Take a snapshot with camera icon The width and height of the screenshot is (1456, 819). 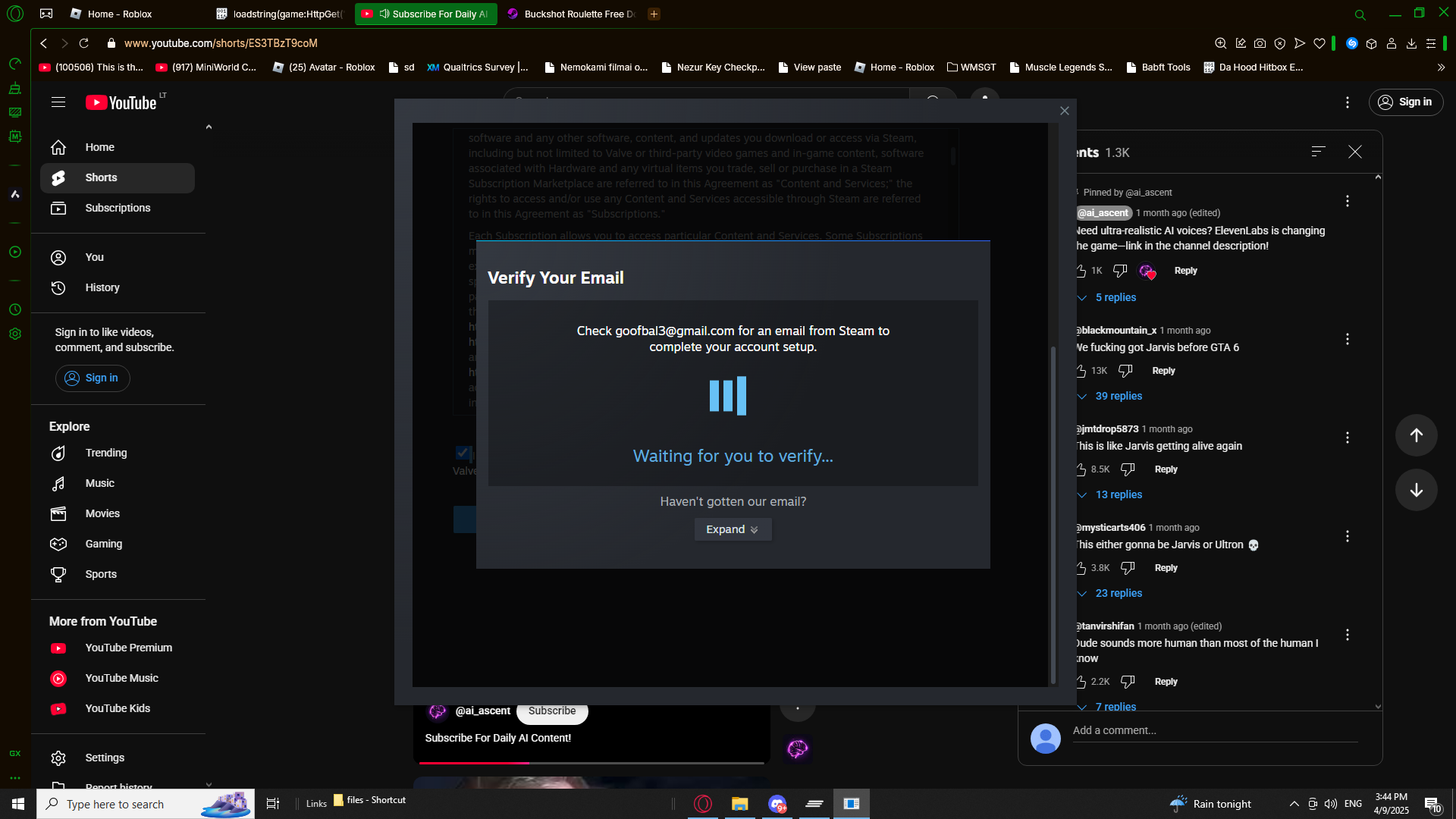click(1260, 43)
